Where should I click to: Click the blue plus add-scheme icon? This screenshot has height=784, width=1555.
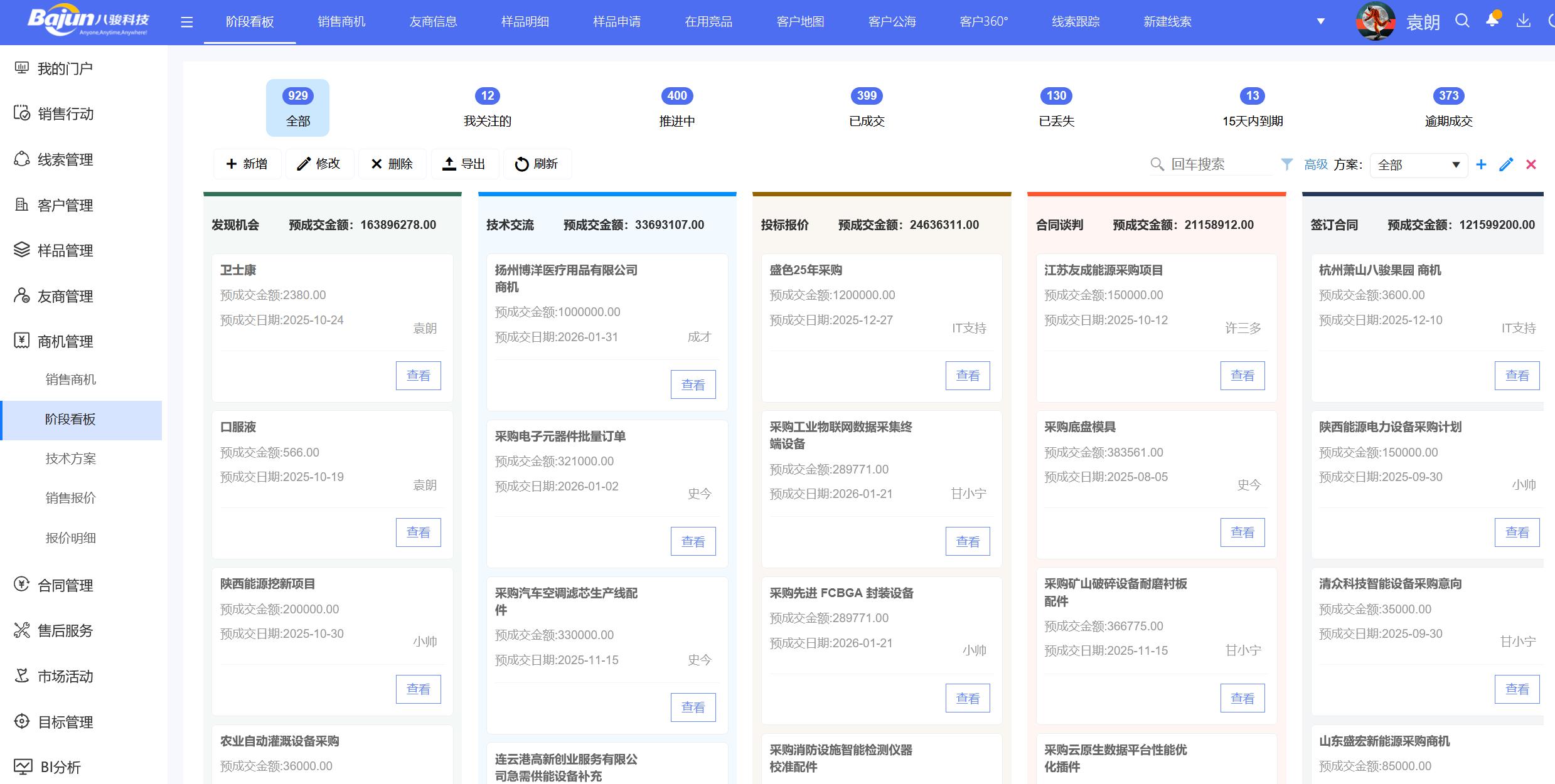[x=1481, y=164]
